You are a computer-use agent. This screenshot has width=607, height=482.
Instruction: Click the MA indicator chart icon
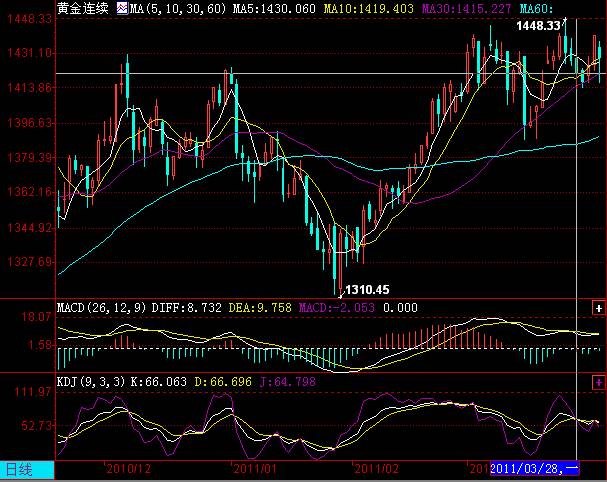pyautogui.click(x=122, y=8)
